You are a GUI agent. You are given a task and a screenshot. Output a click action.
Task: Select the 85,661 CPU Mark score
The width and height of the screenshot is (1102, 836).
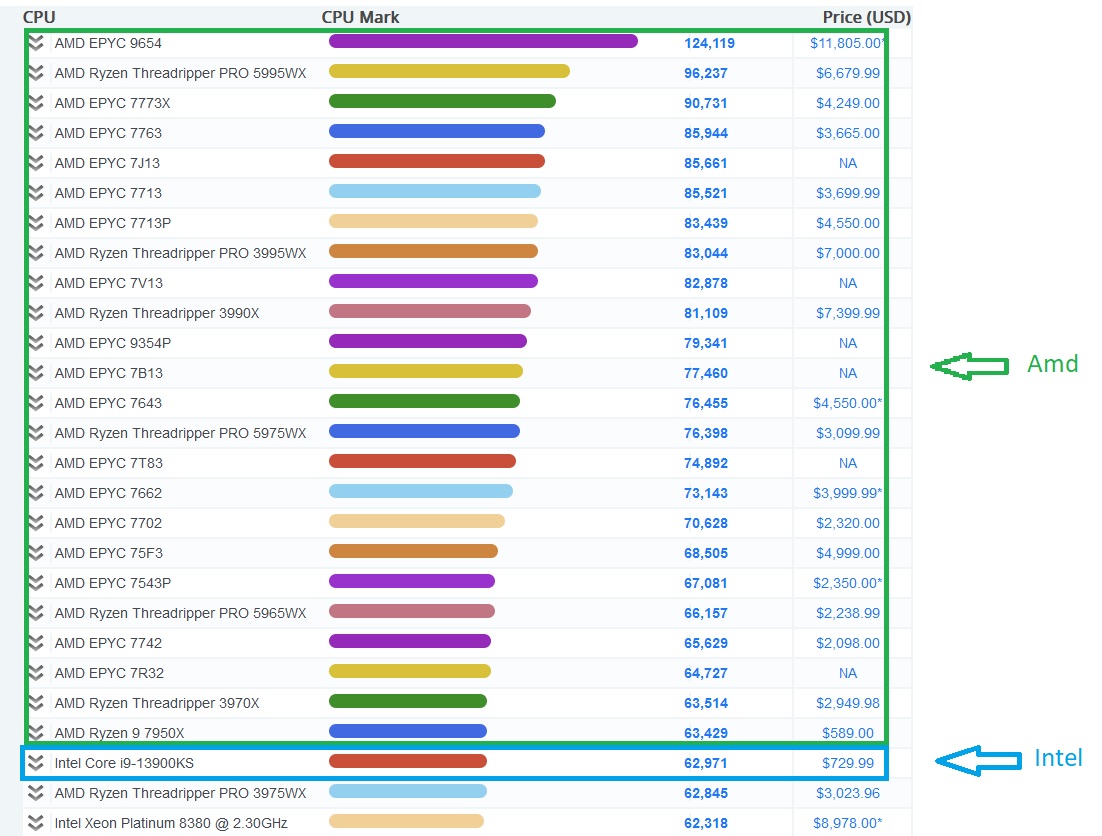(x=706, y=164)
